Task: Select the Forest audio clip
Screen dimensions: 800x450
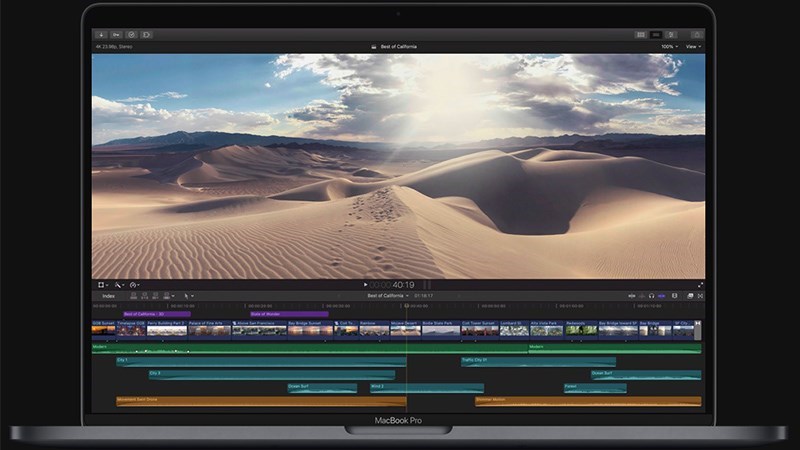Action: [595, 388]
